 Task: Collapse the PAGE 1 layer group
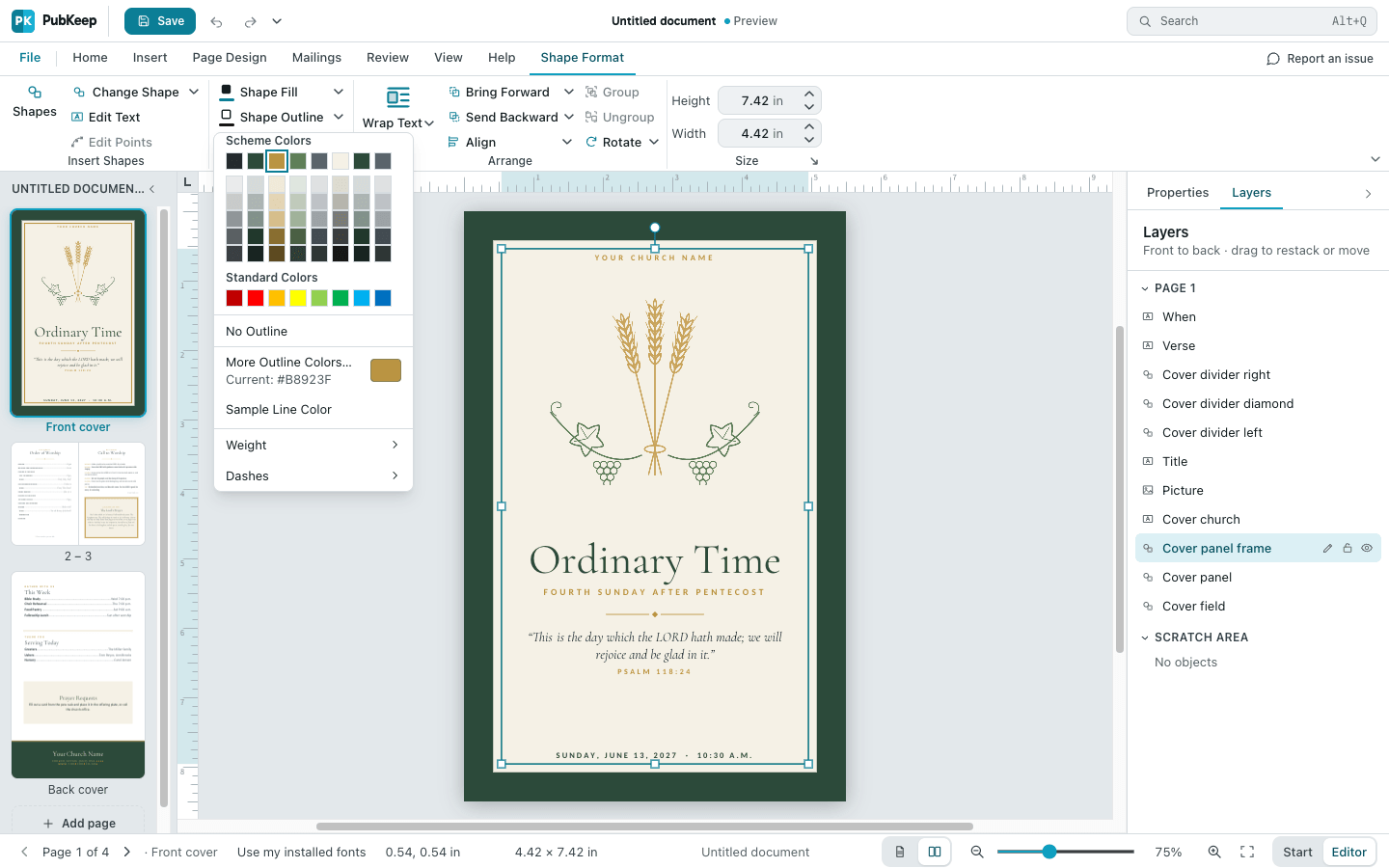1145,288
